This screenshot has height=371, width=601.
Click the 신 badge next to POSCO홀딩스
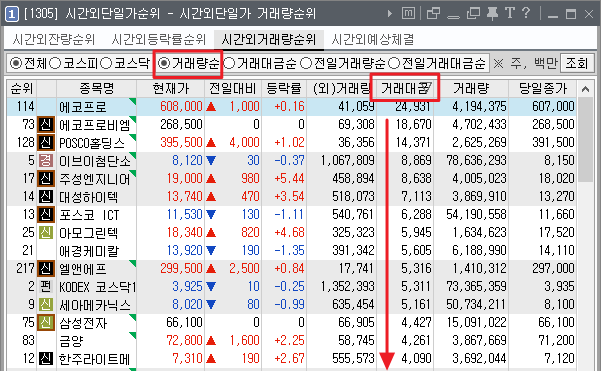(x=46, y=143)
